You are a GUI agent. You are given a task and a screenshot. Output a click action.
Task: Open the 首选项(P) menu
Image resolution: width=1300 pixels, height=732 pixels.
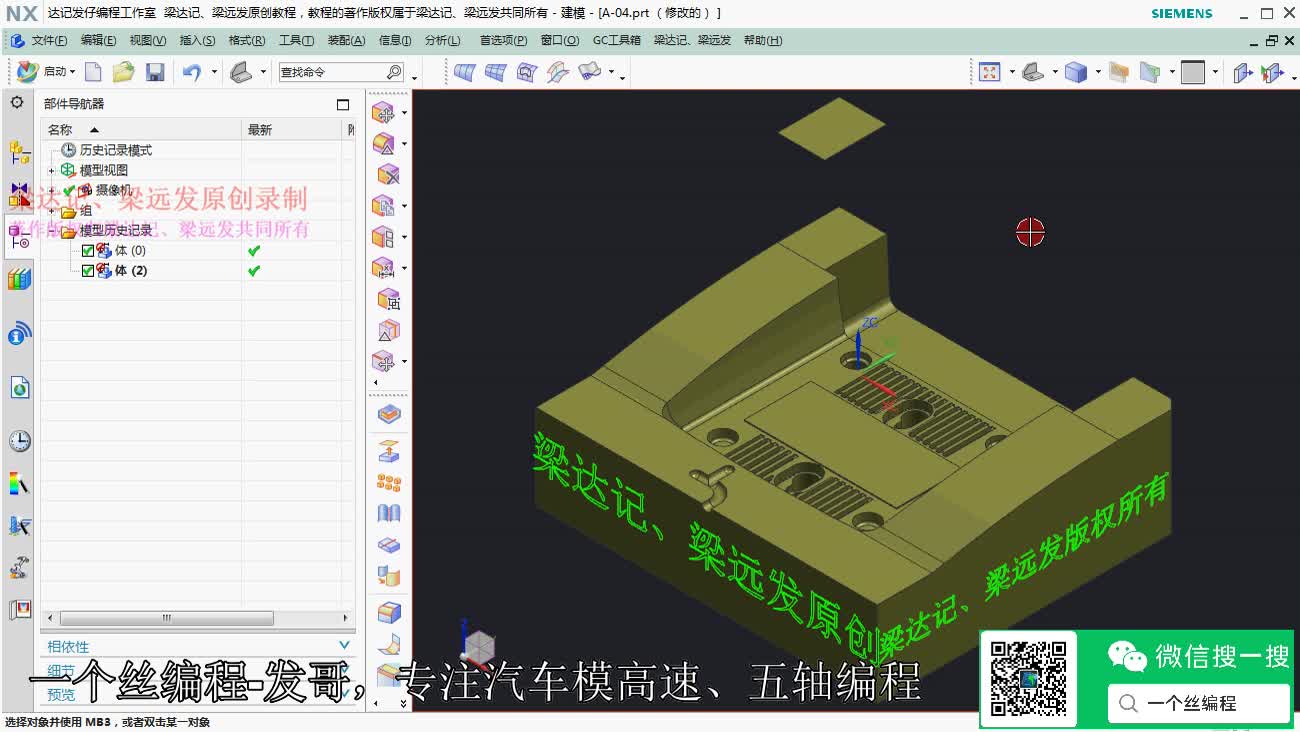[x=503, y=41]
